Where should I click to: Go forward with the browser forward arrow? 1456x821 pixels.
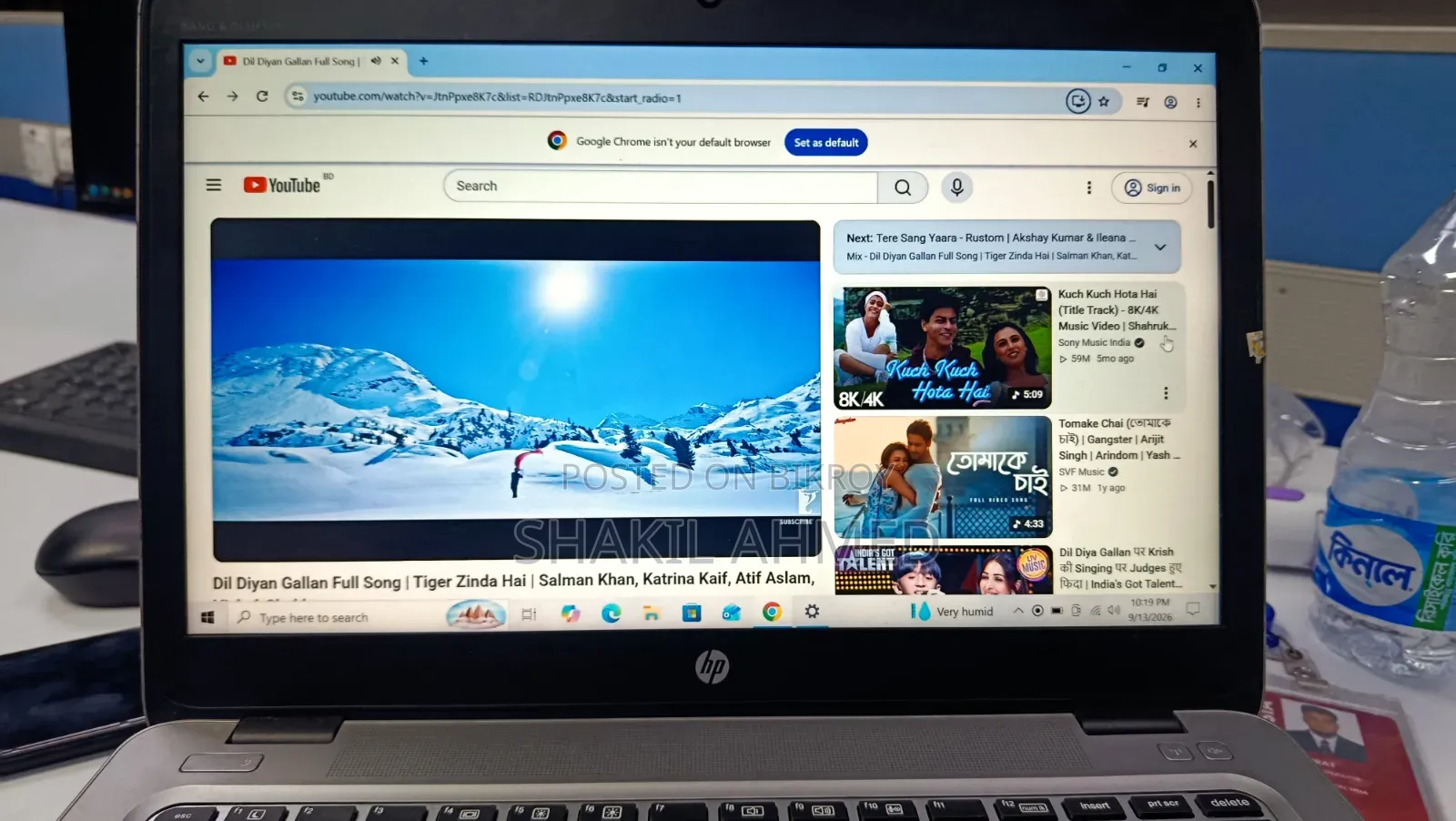pyautogui.click(x=232, y=96)
